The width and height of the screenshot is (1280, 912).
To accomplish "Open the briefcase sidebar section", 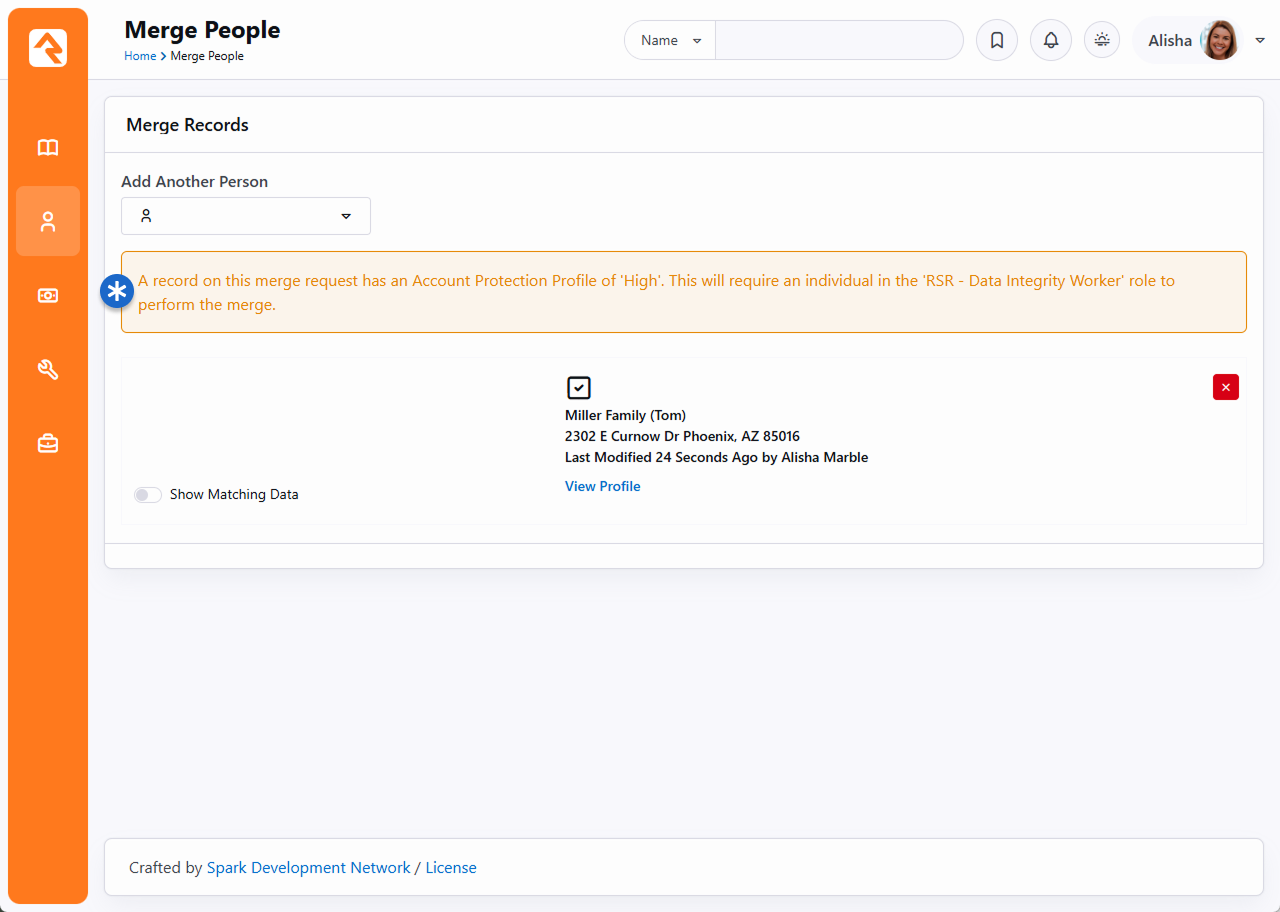I will click(48, 444).
